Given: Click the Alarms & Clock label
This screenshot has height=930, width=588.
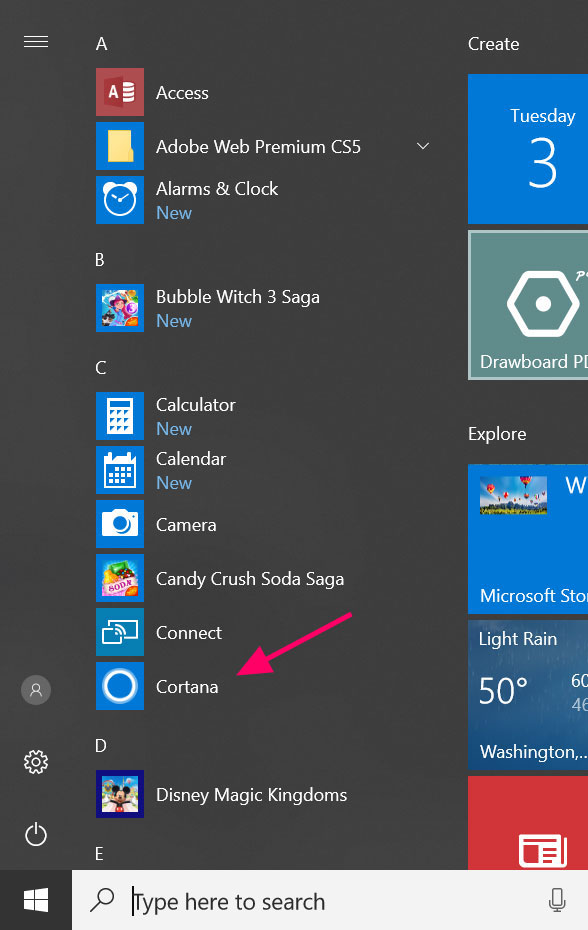Looking at the screenshot, I should (217, 189).
